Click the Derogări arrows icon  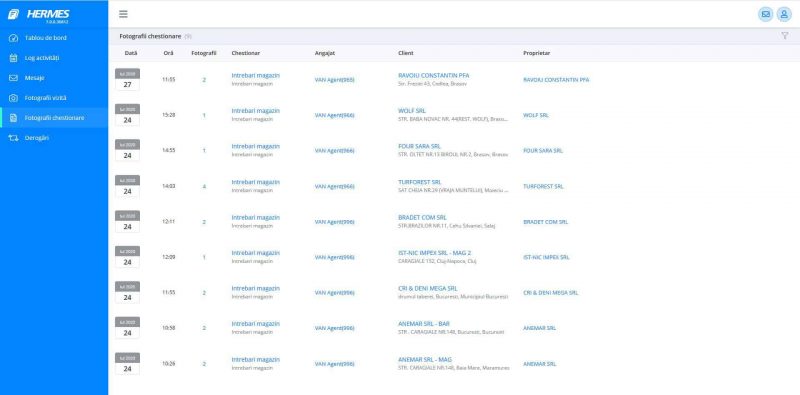14,138
